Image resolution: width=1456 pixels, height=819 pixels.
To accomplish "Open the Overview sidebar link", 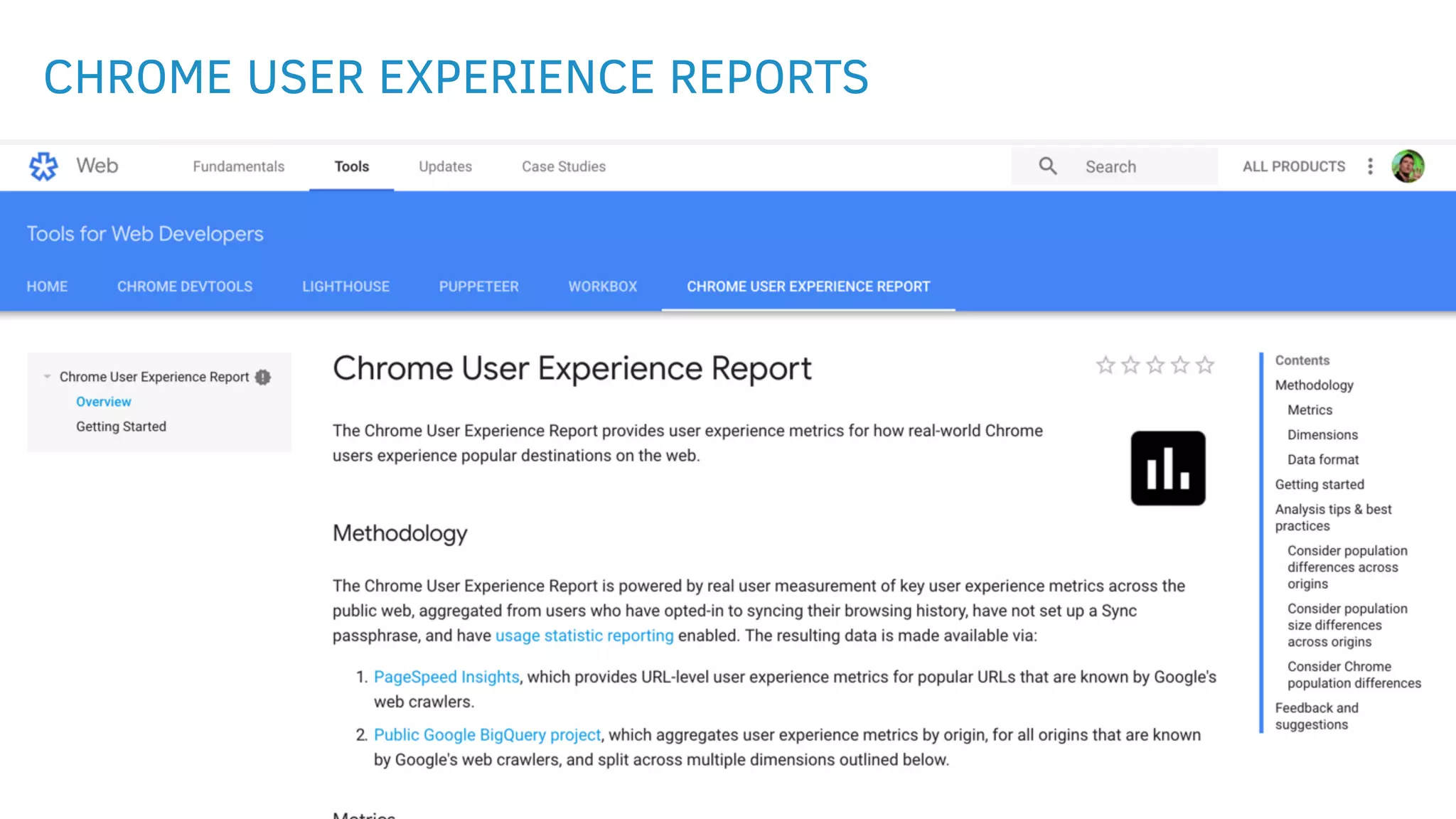I will (104, 402).
